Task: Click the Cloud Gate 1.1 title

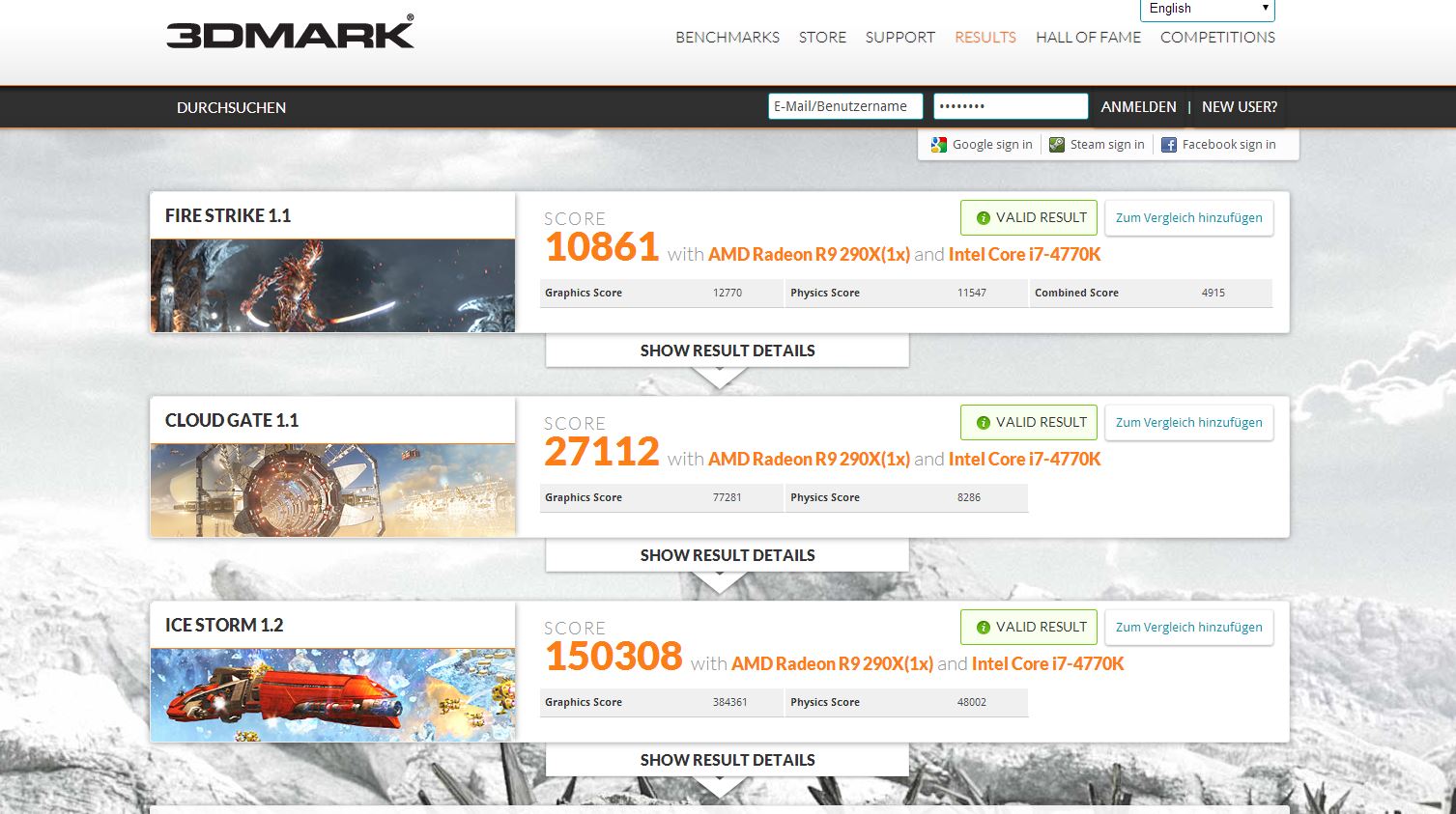Action: [232, 421]
